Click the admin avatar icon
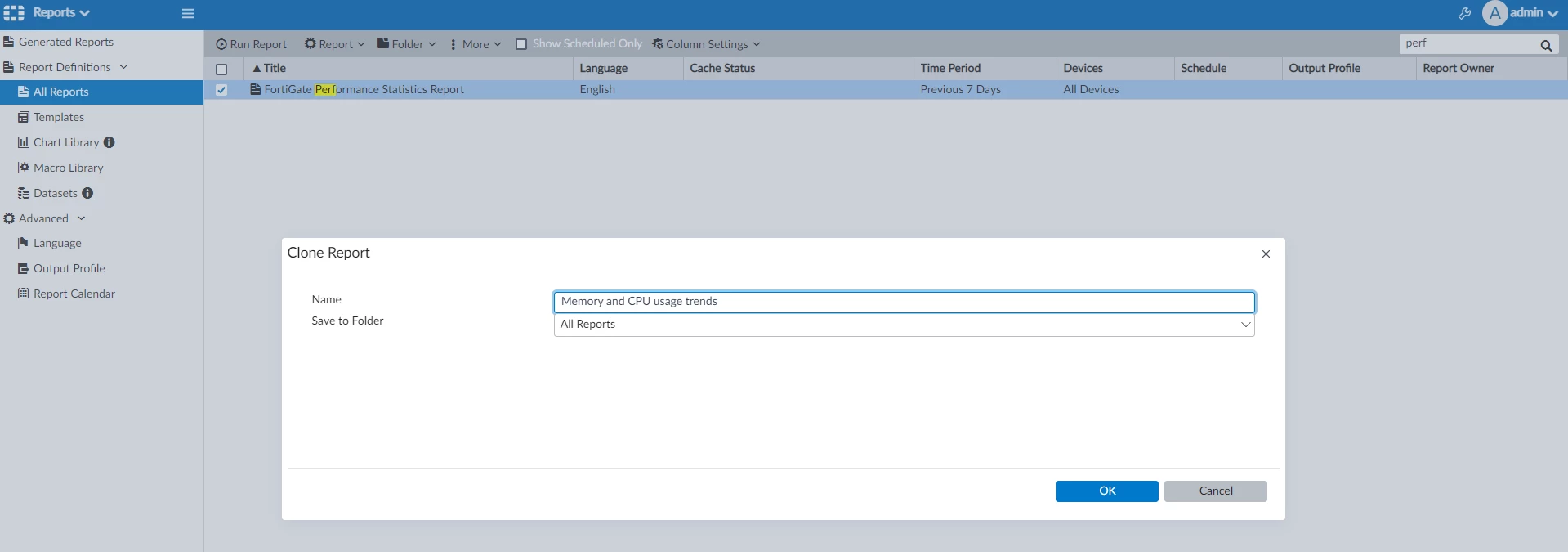 click(1494, 13)
